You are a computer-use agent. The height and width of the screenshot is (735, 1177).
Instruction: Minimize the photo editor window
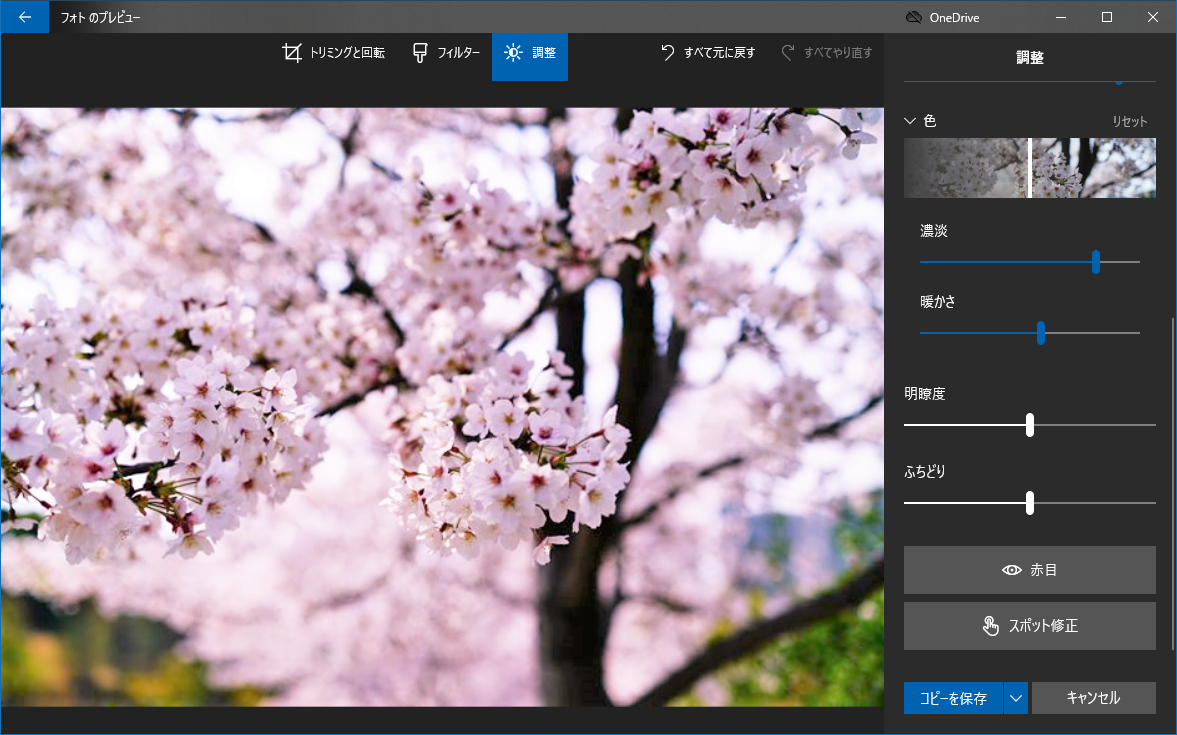point(1061,17)
